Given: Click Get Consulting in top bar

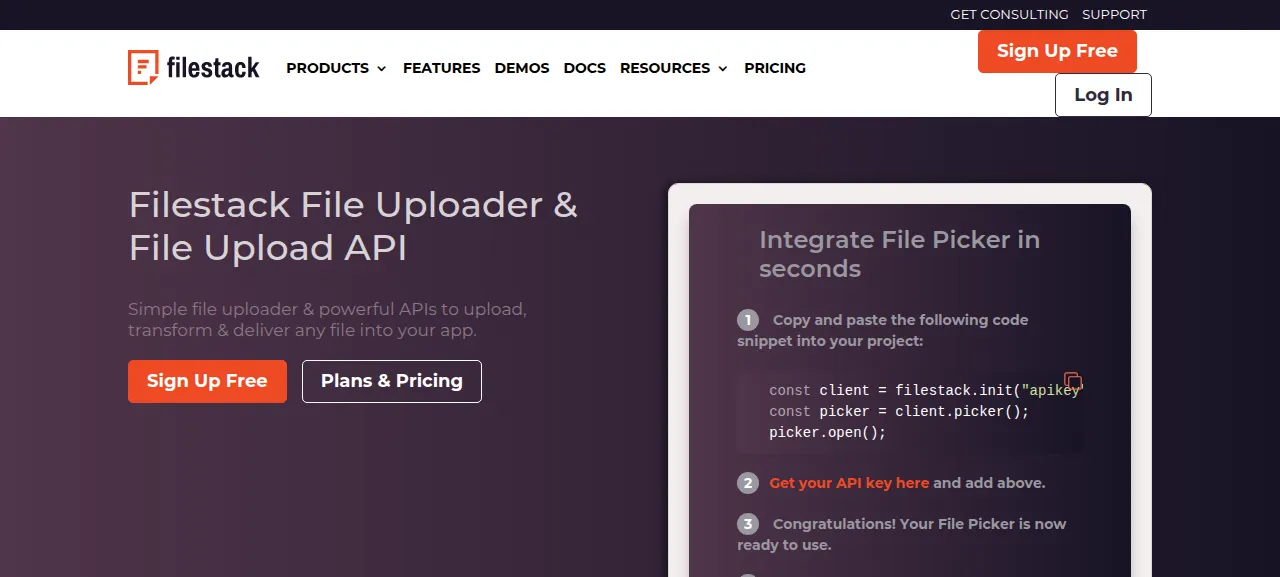Looking at the screenshot, I should [1009, 15].
